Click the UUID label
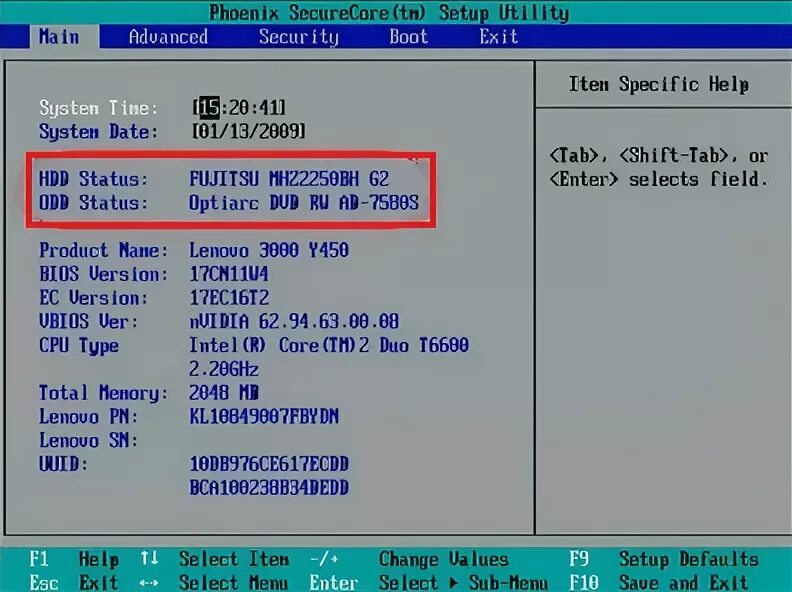 [x=63, y=464]
